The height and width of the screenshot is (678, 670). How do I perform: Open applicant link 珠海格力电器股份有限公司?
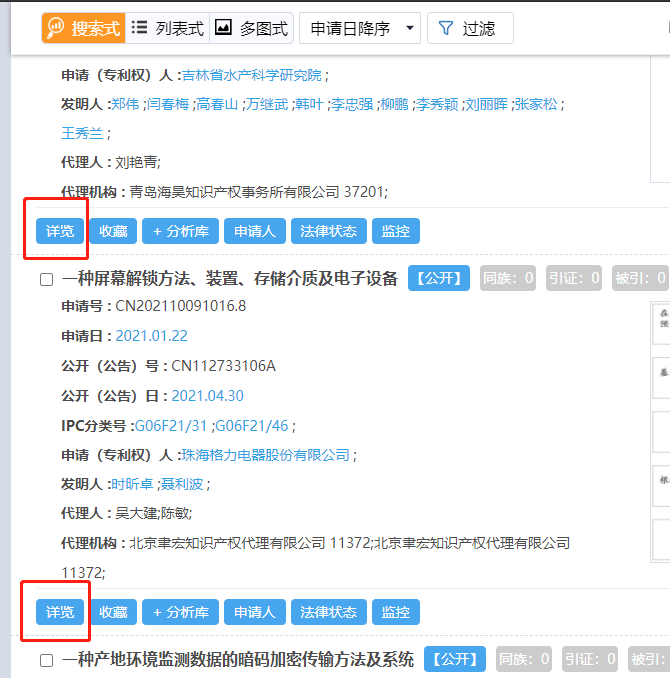[266, 455]
